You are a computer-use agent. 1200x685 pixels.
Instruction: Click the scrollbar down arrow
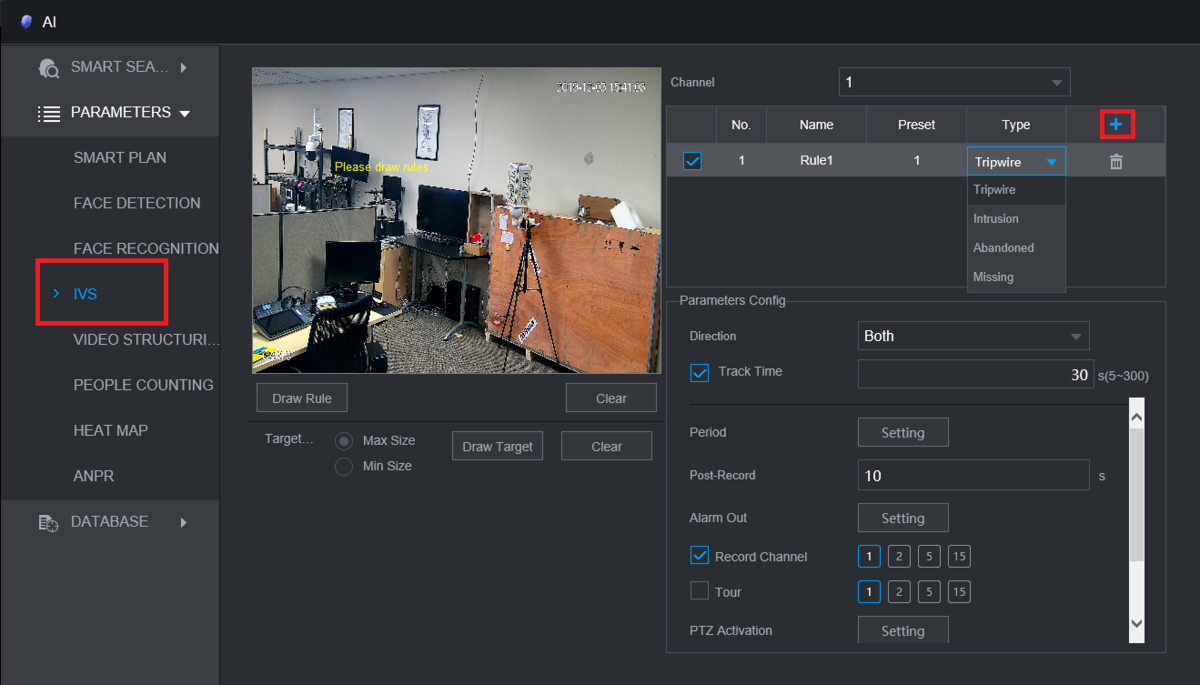coord(1136,622)
